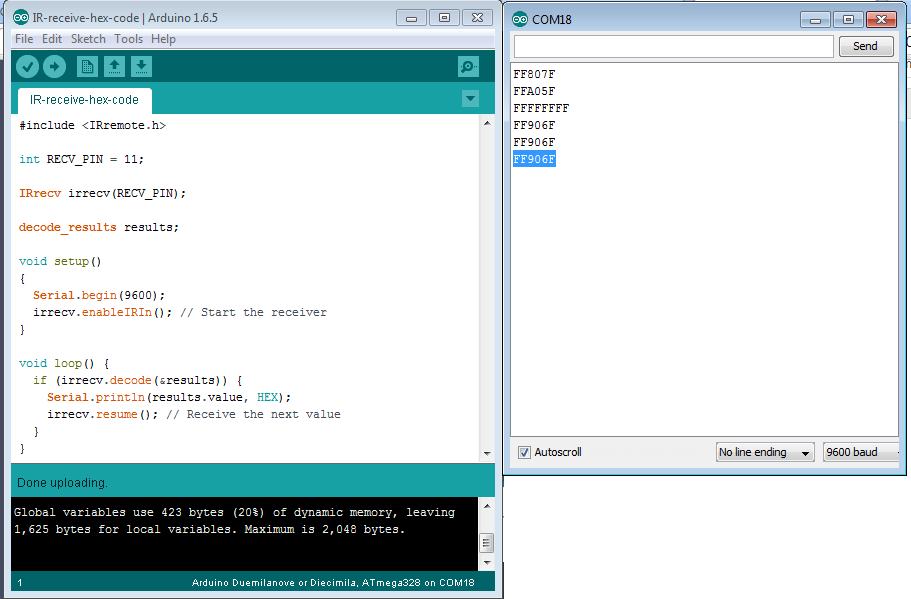Click the FFFFFFFF serial output line
The image size is (911, 599).
[x=541, y=108]
